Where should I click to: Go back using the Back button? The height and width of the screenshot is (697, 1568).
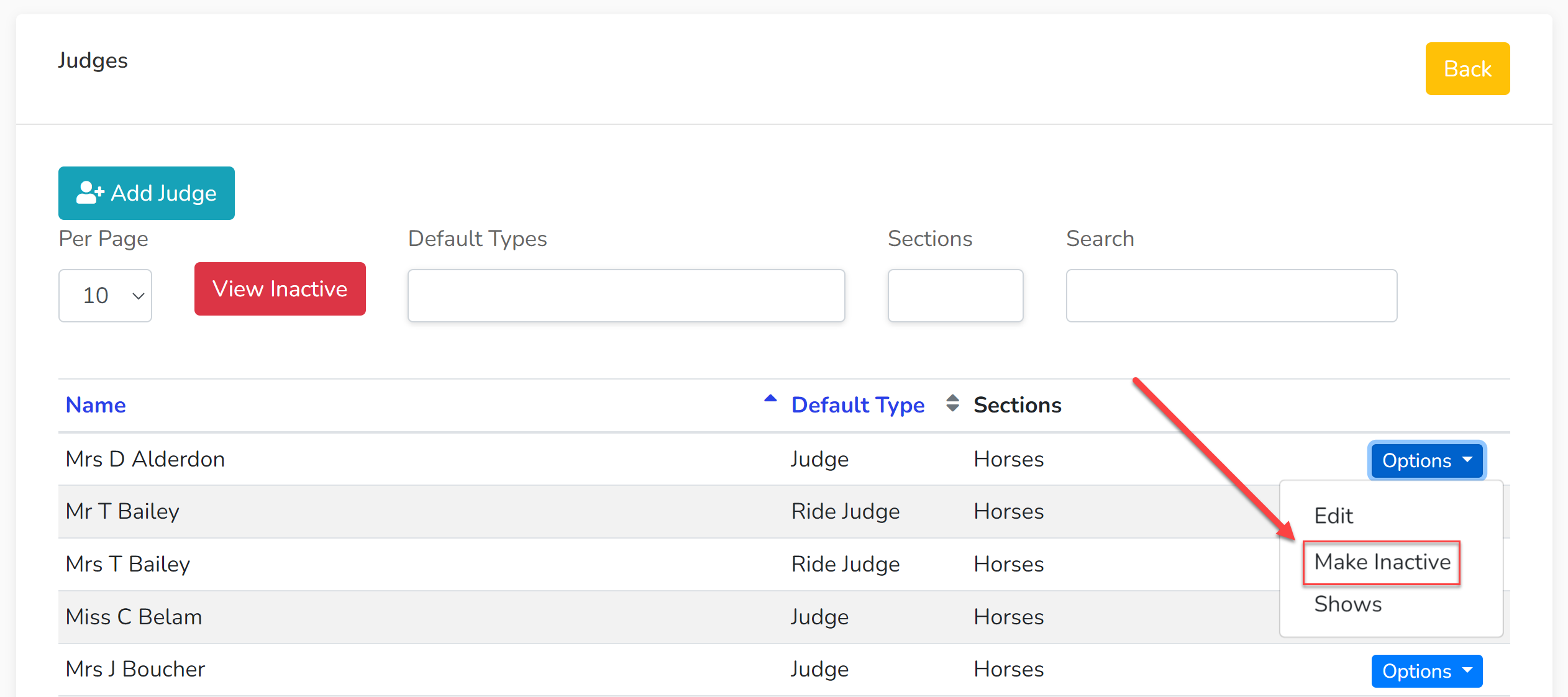point(1467,69)
